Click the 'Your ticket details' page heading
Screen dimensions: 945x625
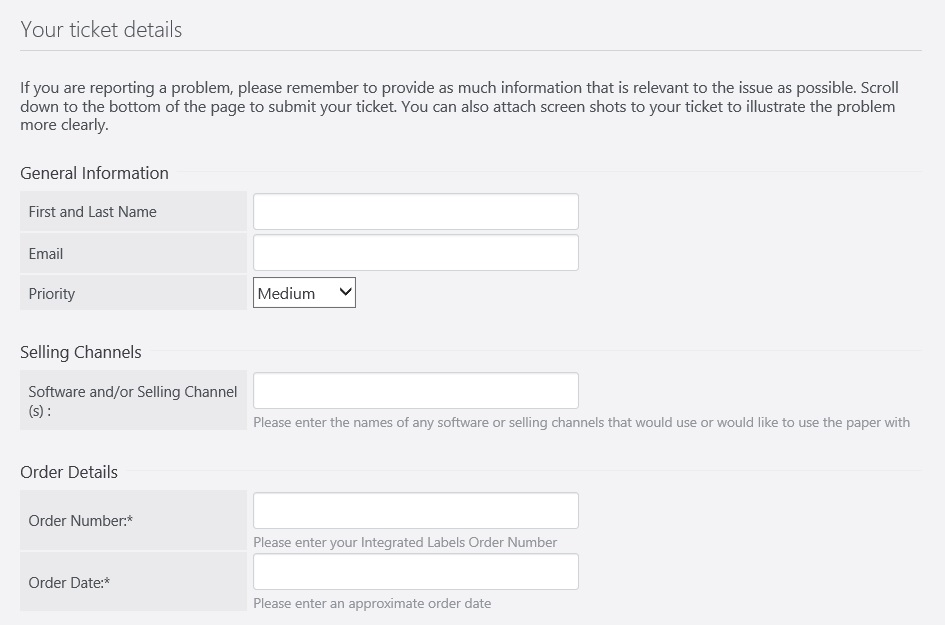pos(101,30)
